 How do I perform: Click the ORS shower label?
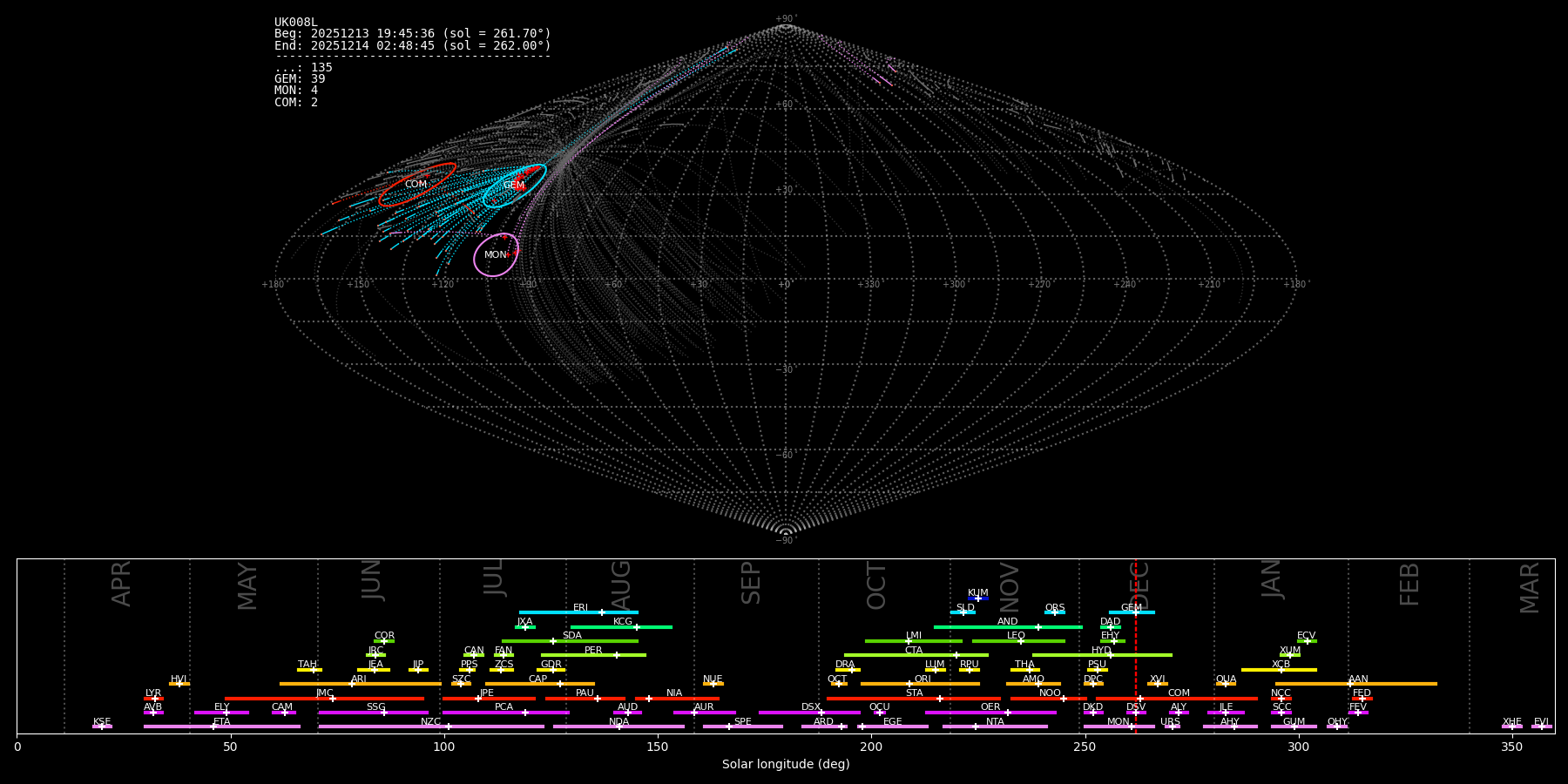[x=1055, y=608]
